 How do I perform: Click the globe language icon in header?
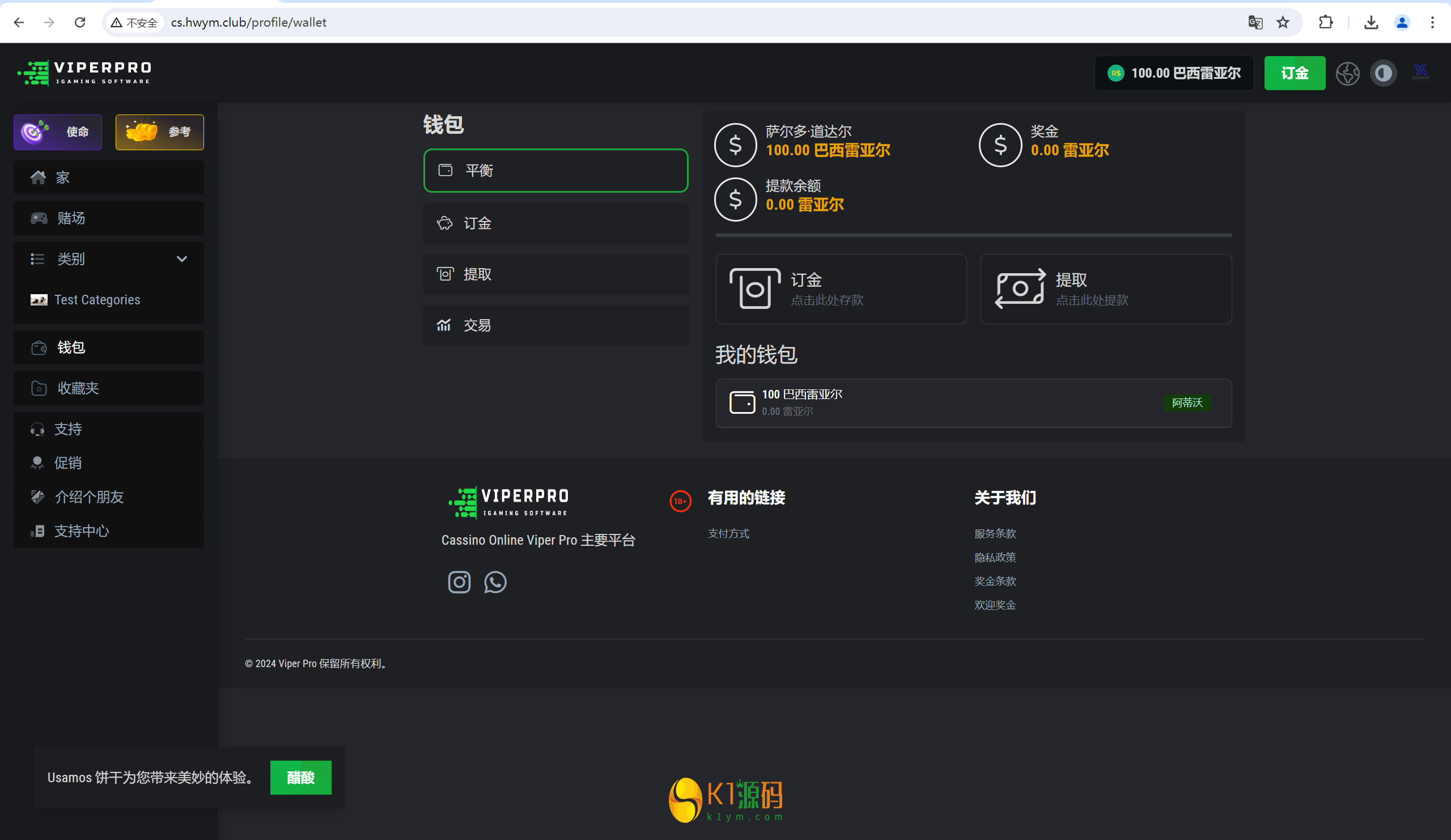pyautogui.click(x=1347, y=73)
